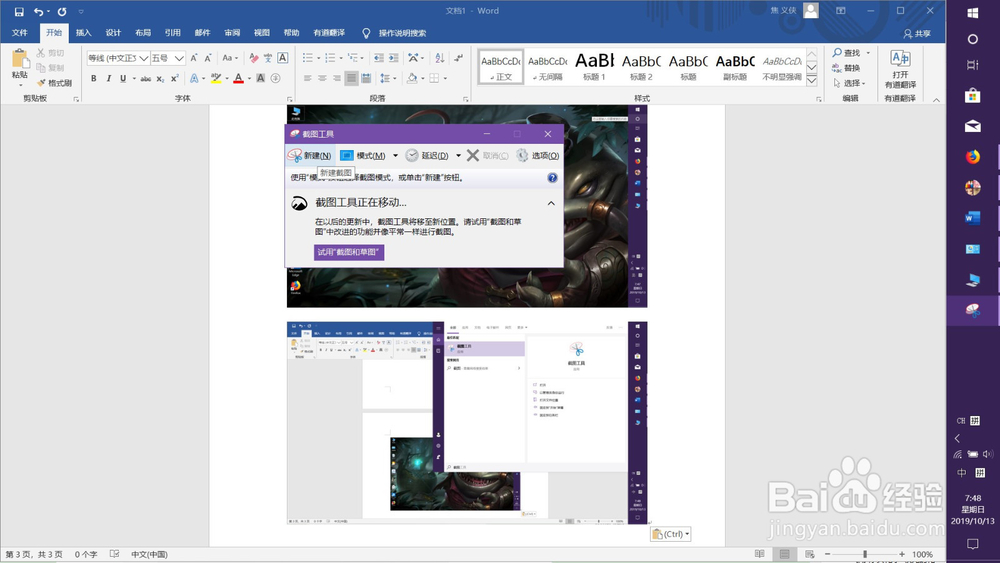Switch to the Review (审阅) tab

pos(232,33)
